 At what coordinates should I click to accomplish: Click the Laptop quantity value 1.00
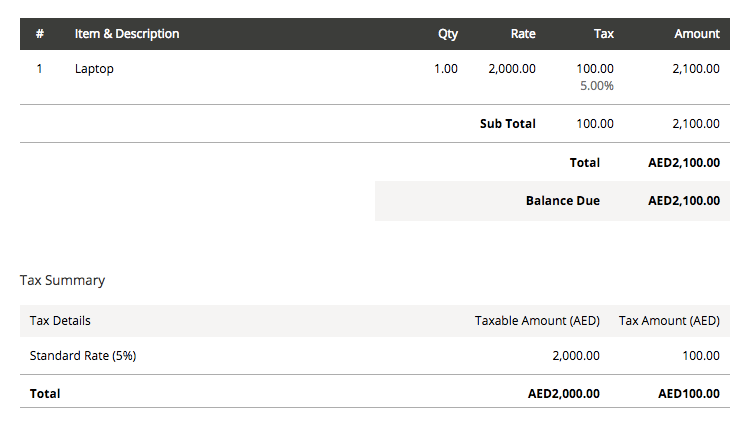coord(446,69)
